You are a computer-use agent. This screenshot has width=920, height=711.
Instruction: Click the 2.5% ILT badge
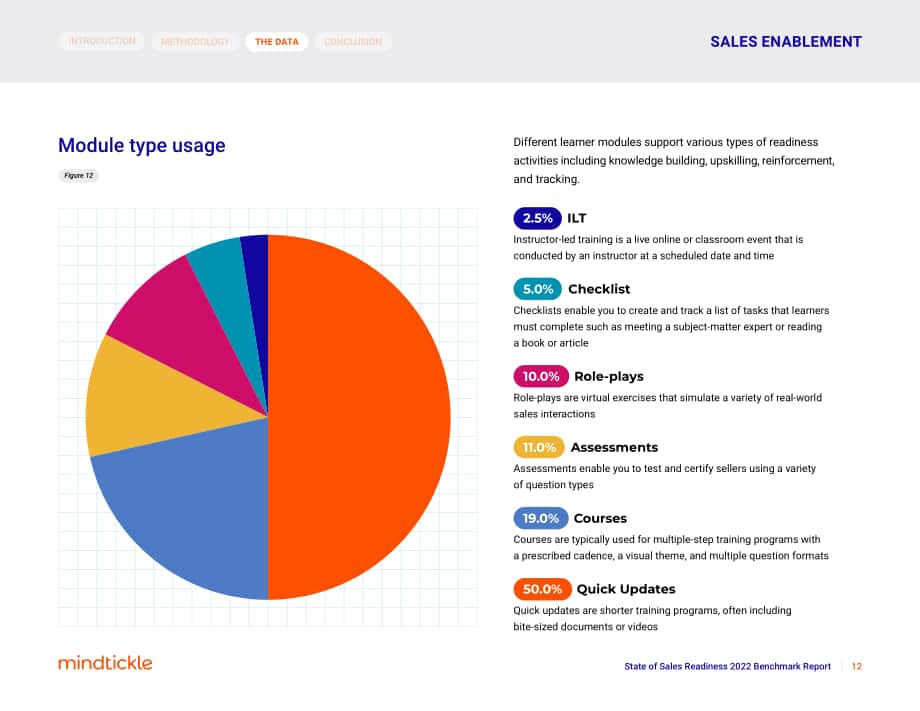[x=537, y=218]
